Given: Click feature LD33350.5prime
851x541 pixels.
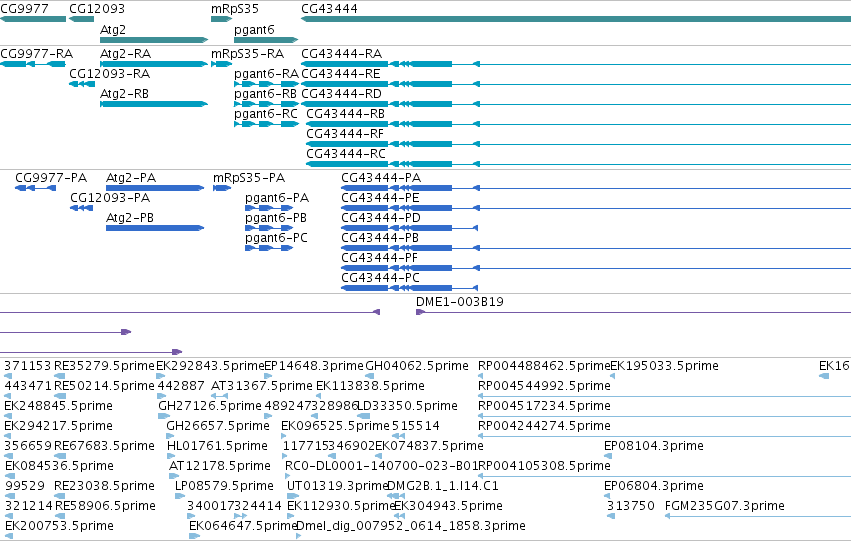Looking at the screenshot, I should 407,406.
